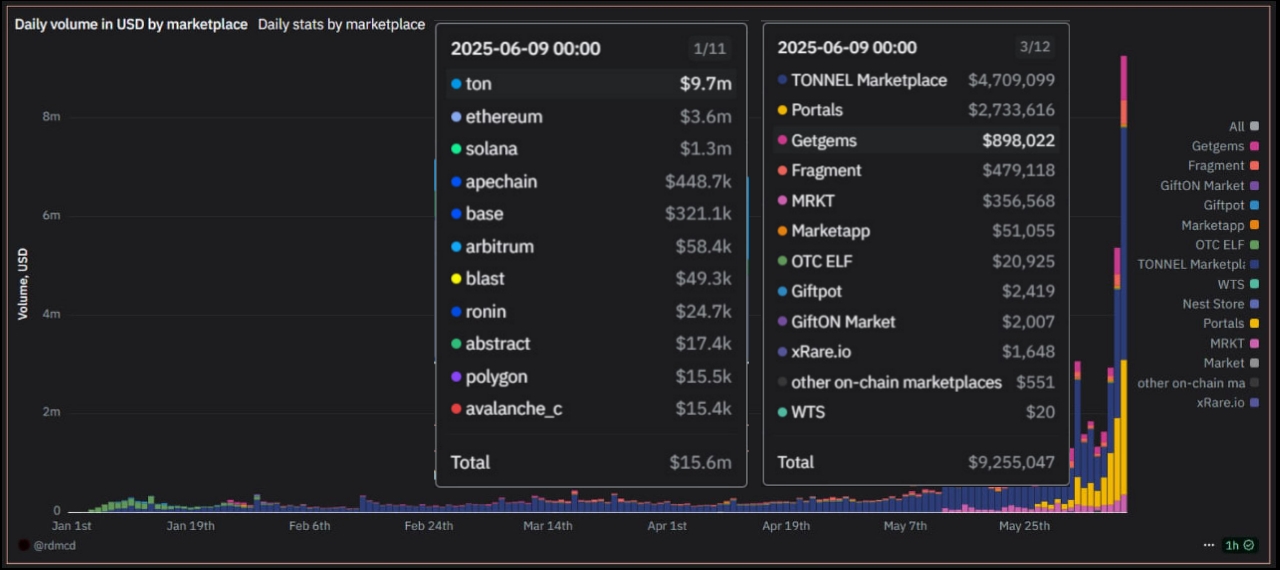1280x570 pixels.
Task: Click the blast row label
Action: click(x=485, y=278)
